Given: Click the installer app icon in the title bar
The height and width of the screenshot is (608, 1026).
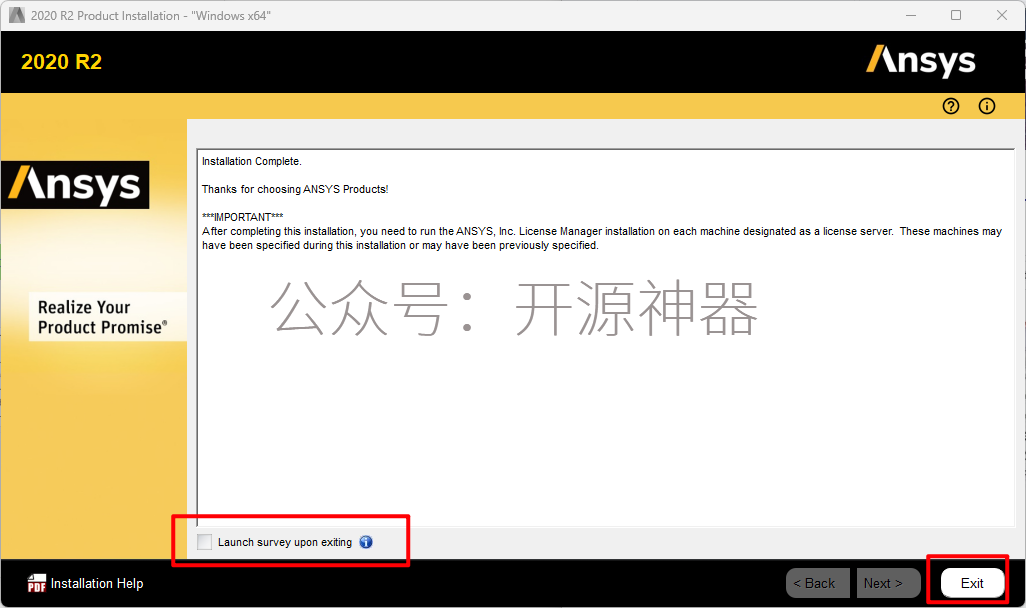Looking at the screenshot, I should [16, 15].
